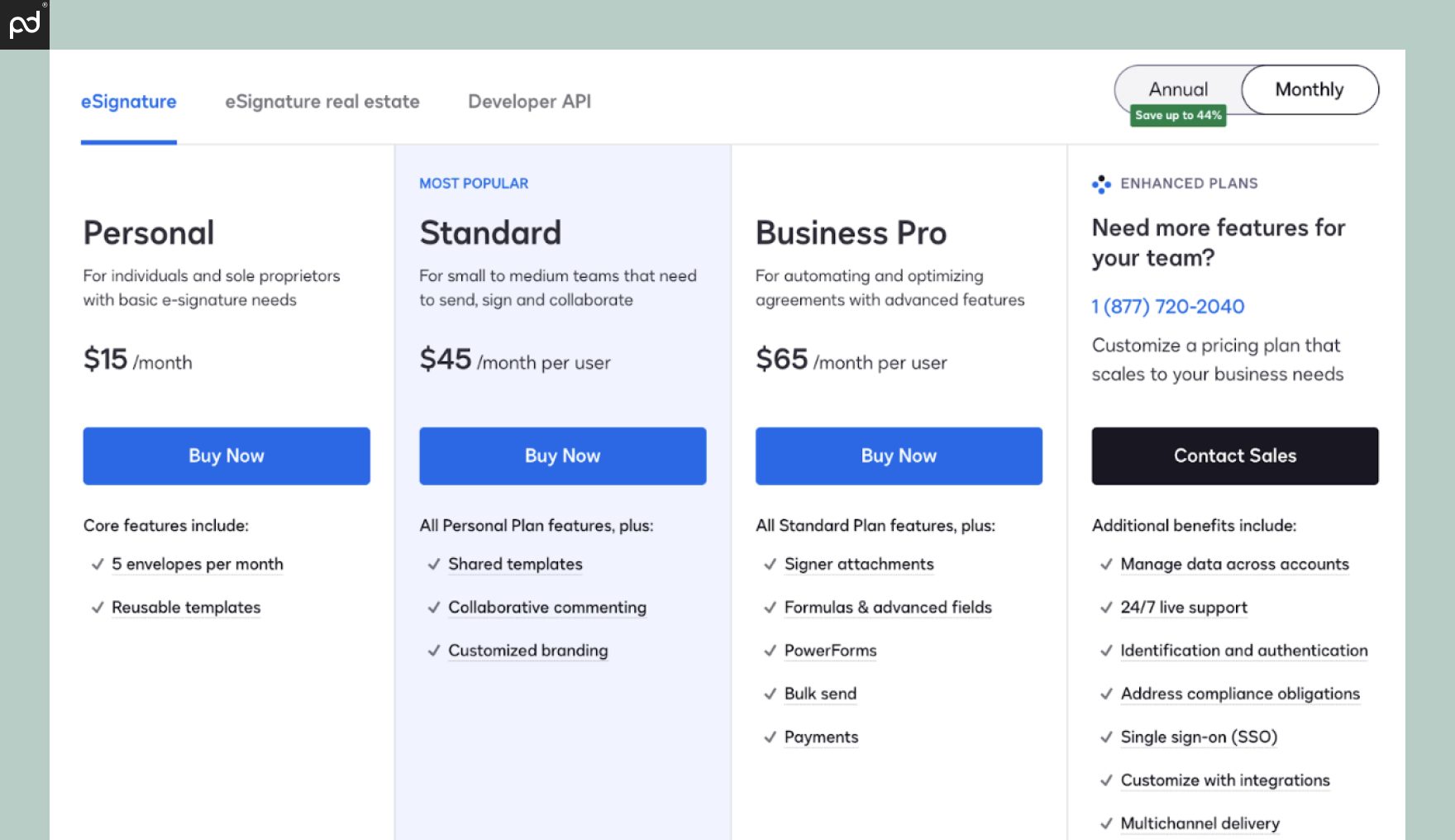The width and height of the screenshot is (1455, 840).
Task: Click the Single sign-on (SSO) link
Action: tap(1198, 737)
